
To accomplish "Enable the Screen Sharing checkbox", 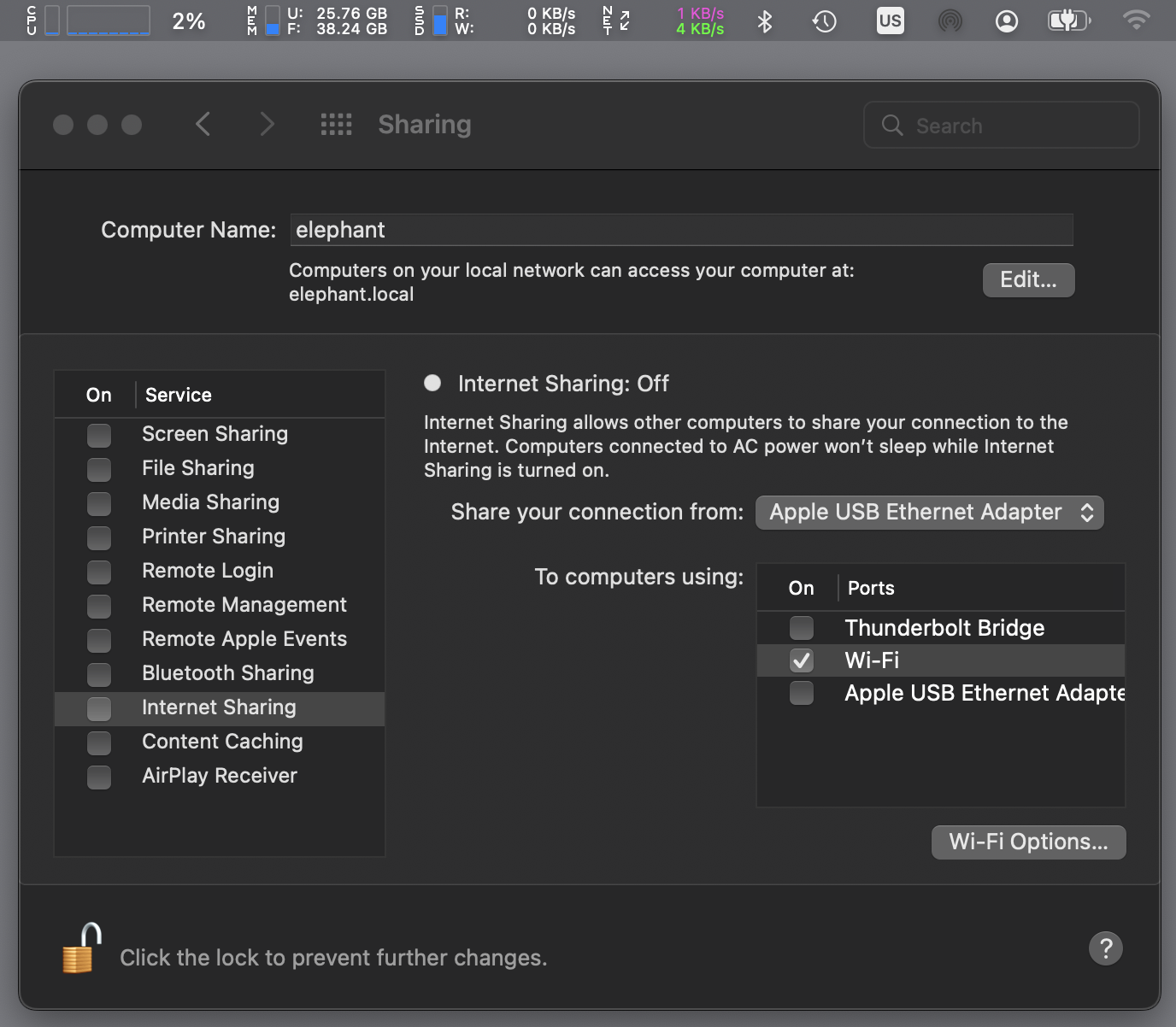I will [x=99, y=435].
